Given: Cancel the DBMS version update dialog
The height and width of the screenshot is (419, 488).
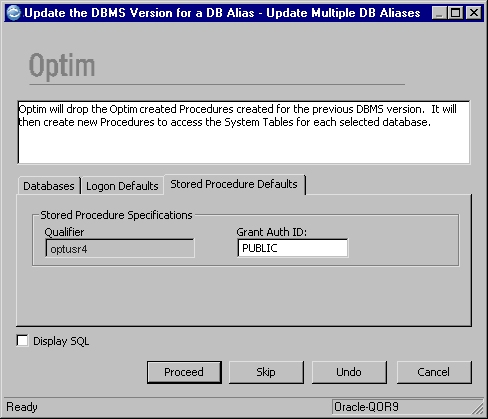Looking at the screenshot, I should (434, 372).
